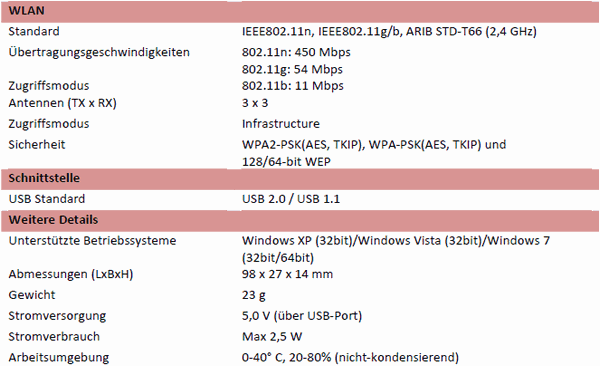Click the 98 x 27 x 14 mm value
This screenshot has height=366, width=600.
click(x=287, y=274)
